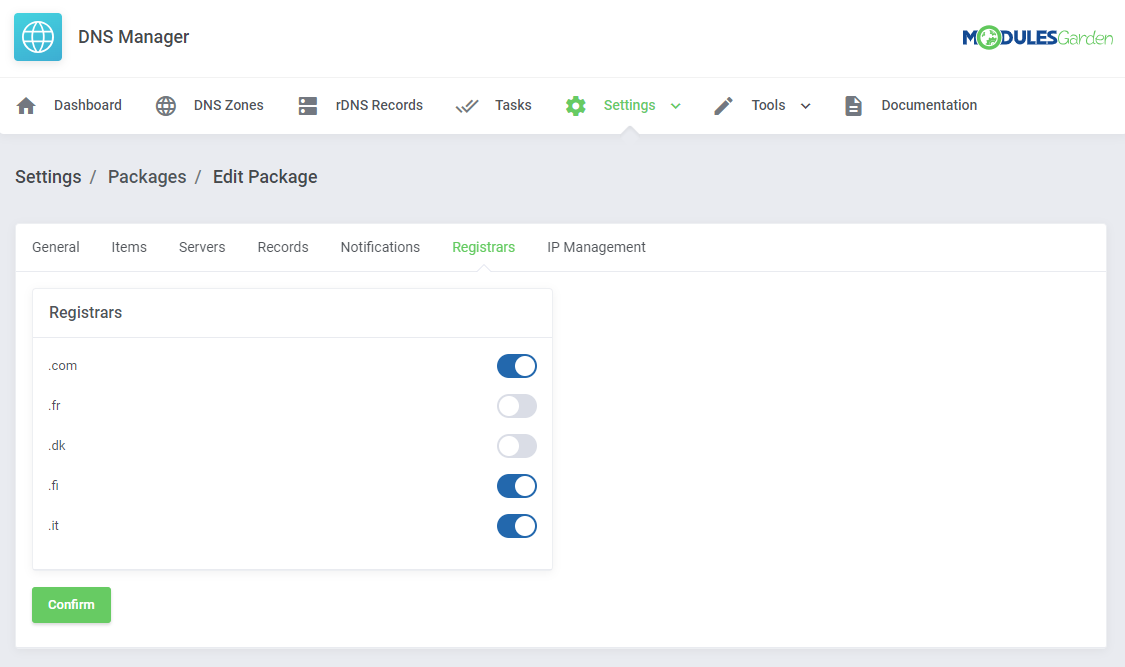
Task: Select the Registrars tab
Action: (x=484, y=247)
